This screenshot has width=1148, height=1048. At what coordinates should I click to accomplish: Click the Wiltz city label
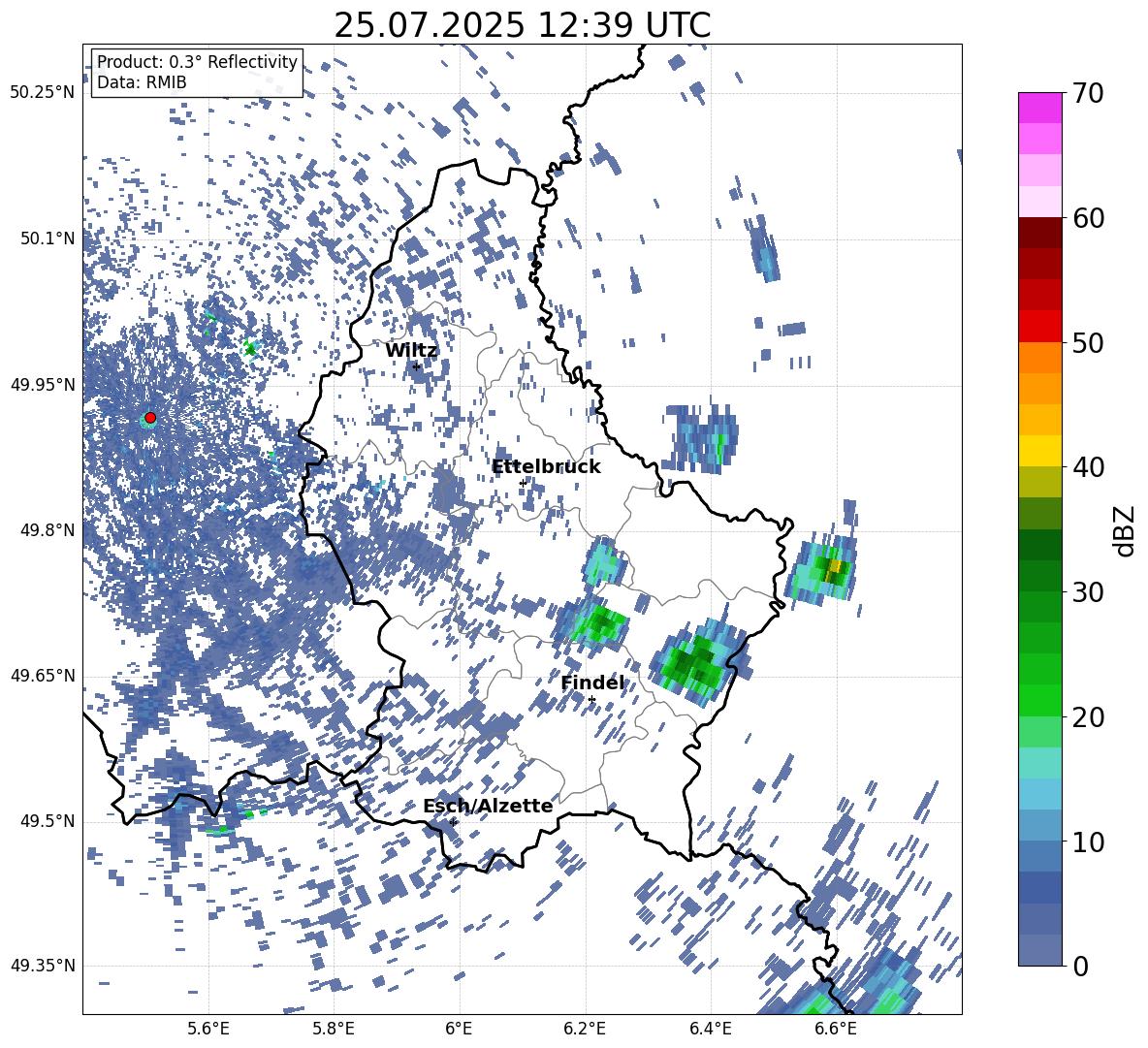pos(411,351)
